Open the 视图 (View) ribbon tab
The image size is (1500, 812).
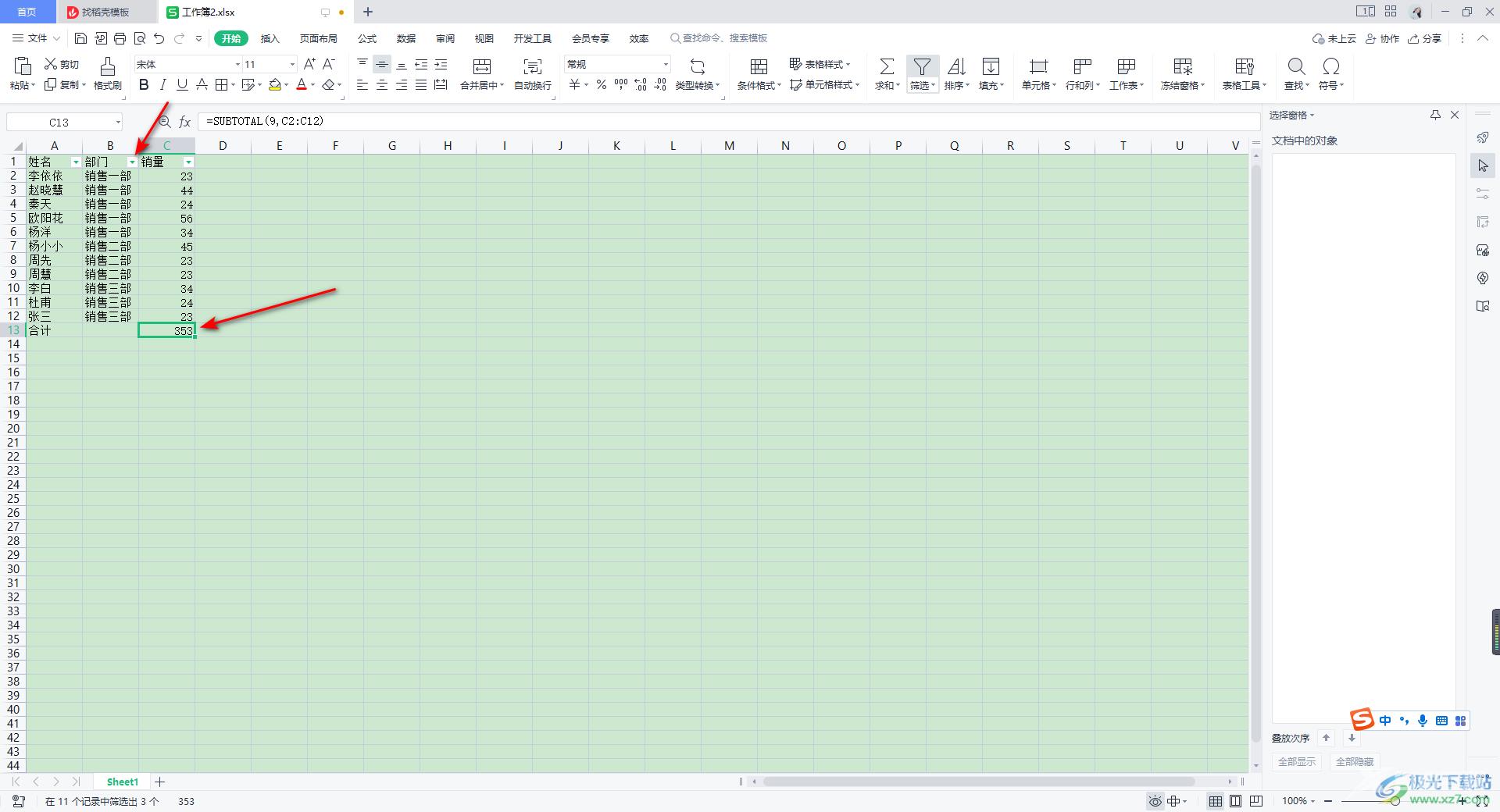click(x=484, y=38)
